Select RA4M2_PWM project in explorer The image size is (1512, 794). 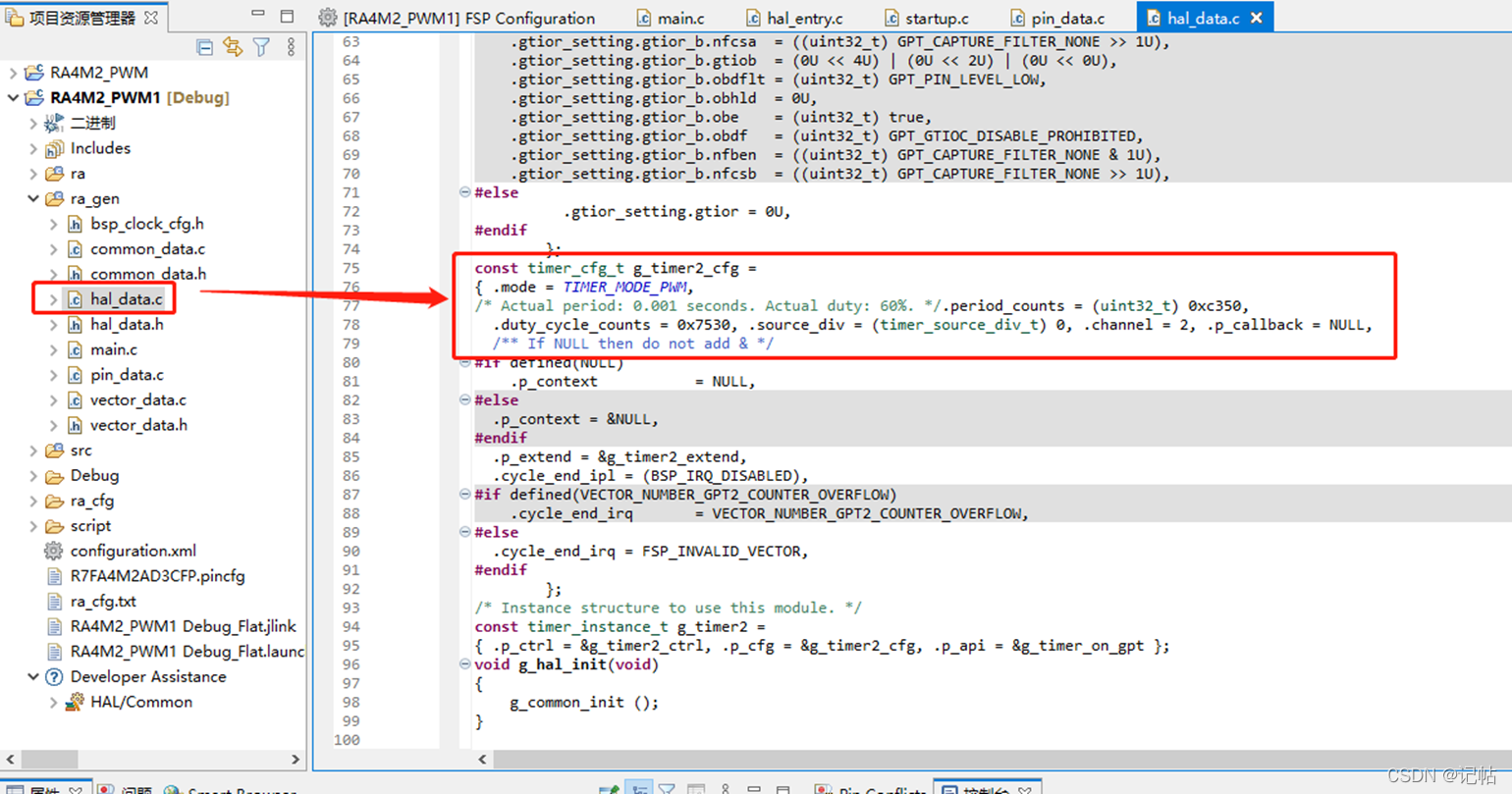(99, 73)
